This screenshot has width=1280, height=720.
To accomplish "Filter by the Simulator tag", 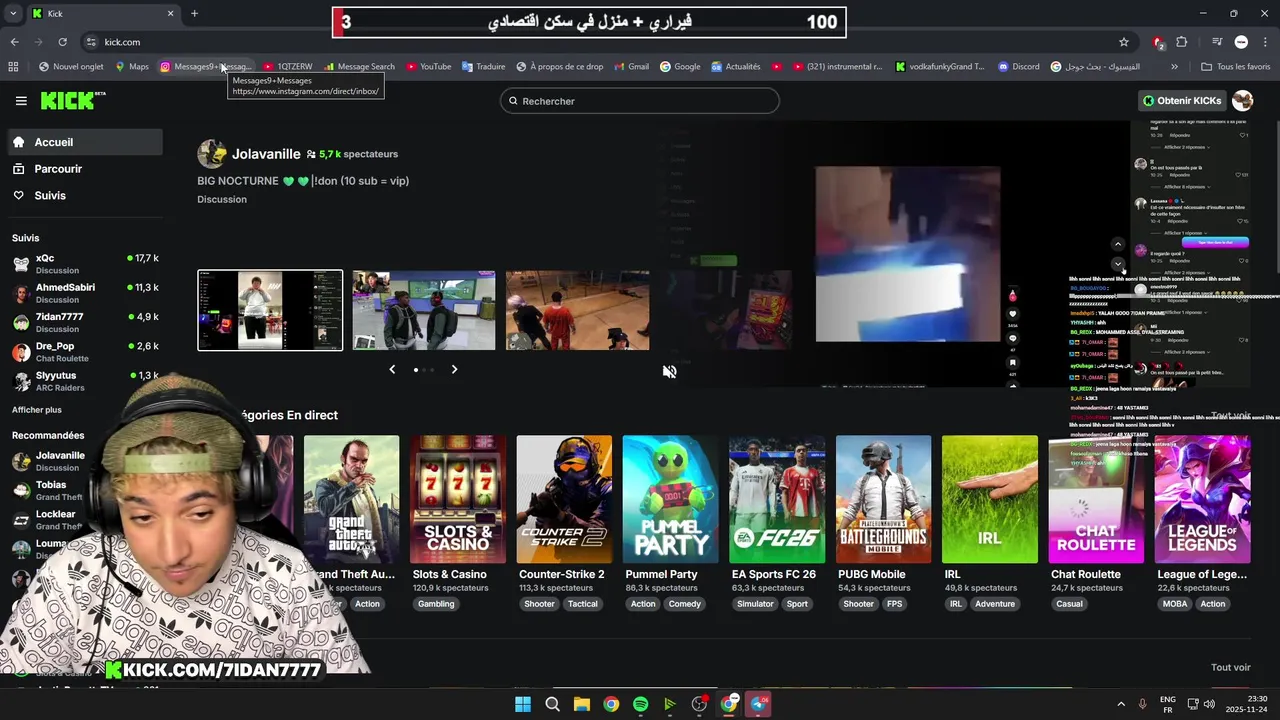I will [x=755, y=604].
